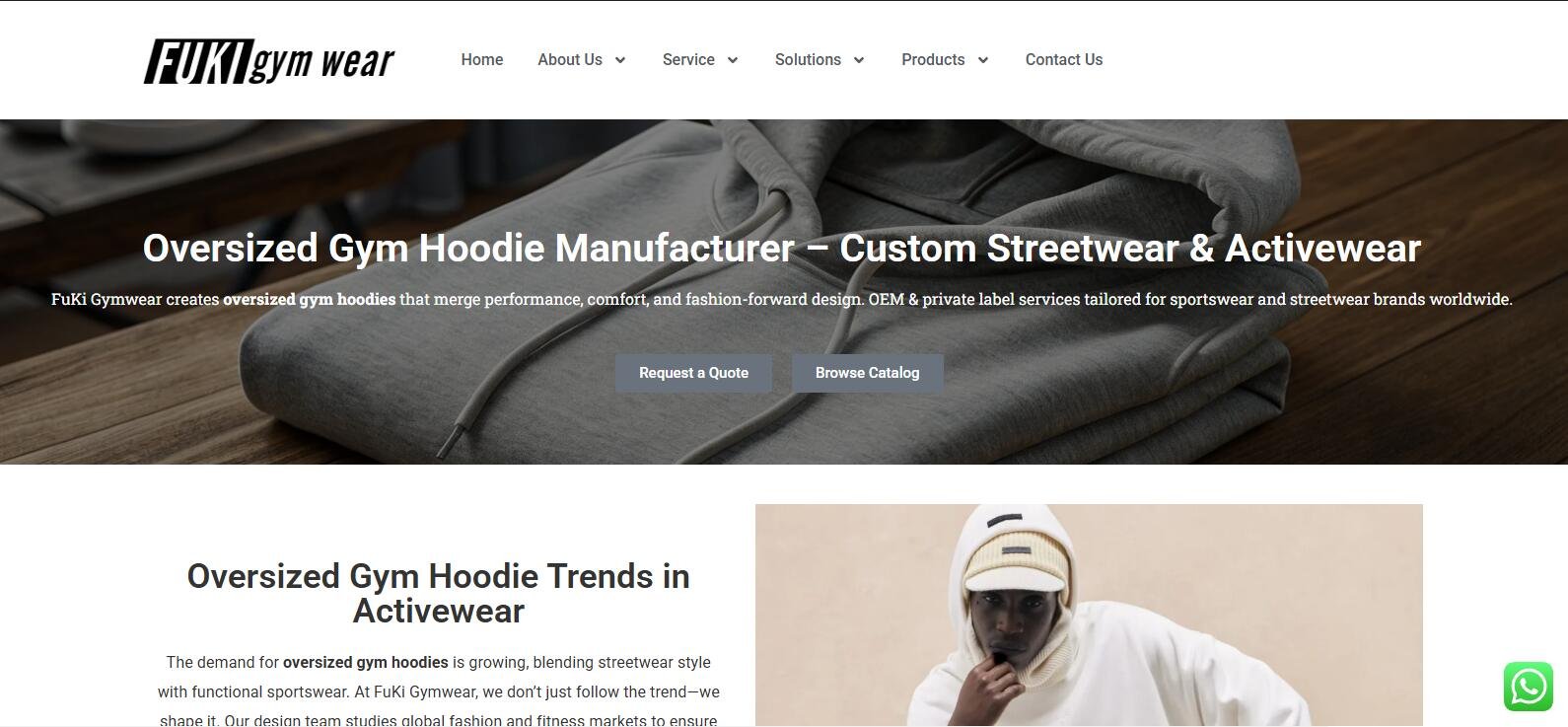The height and width of the screenshot is (727, 1568).
Task: Click the Request a Quote button
Action: (x=693, y=373)
